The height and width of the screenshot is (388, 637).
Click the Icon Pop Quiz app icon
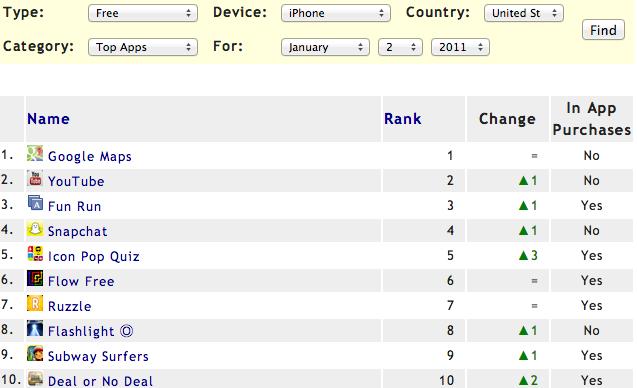click(35, 254)
